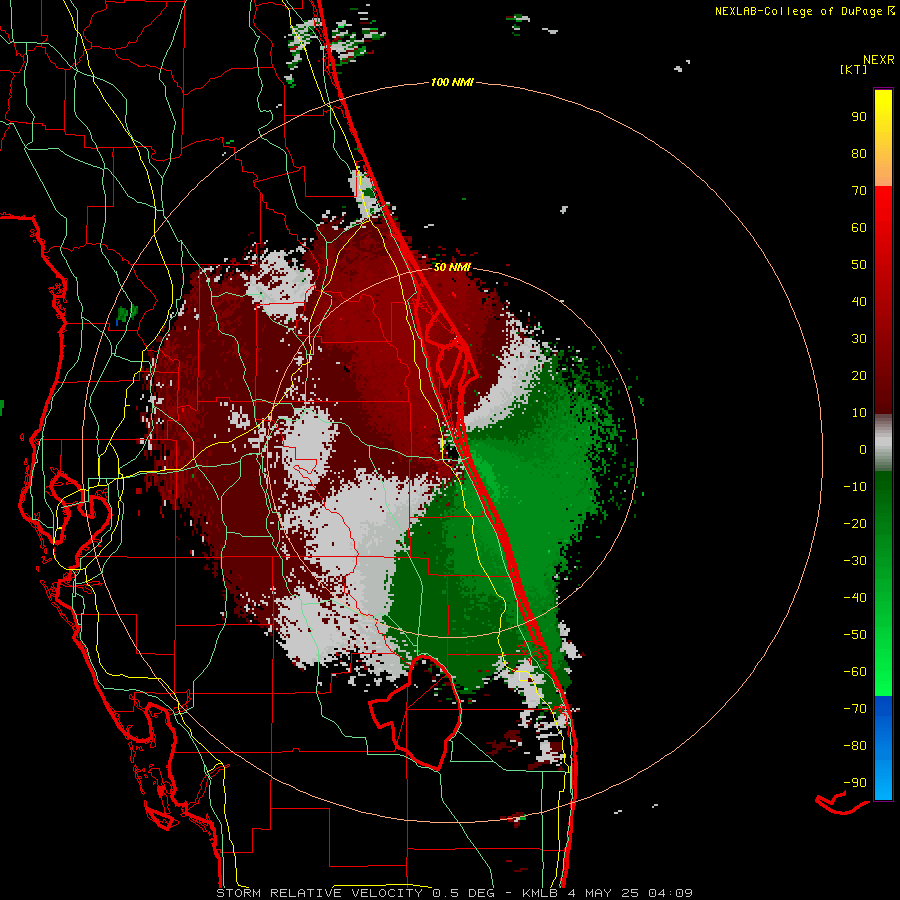
Task: Click the -60 value on the velocity scale
Action: click(x=855, y=672)
